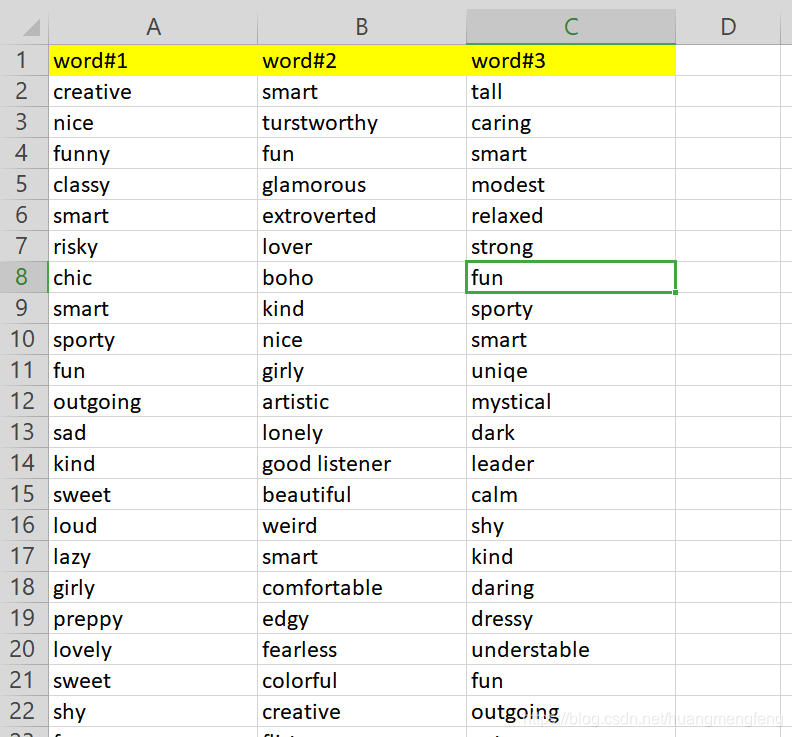Click the cell containing calm

tap(571, 494)
